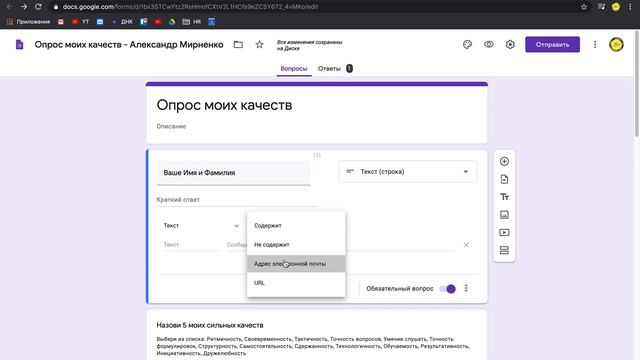640x360 pixels.
Task: Select the Назови 5 моих сильных качеств question
Action: tap(210, 325)
